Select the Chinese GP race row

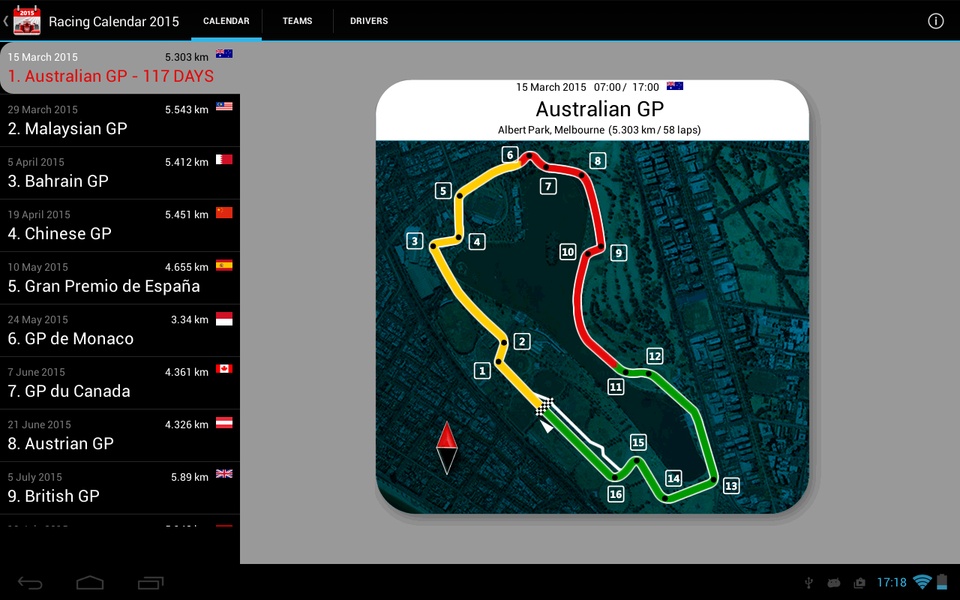click(x=120, y=225)
